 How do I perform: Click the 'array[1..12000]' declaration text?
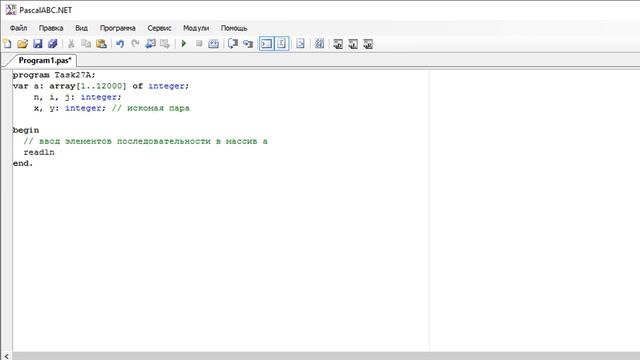click(x=88, y=86)
